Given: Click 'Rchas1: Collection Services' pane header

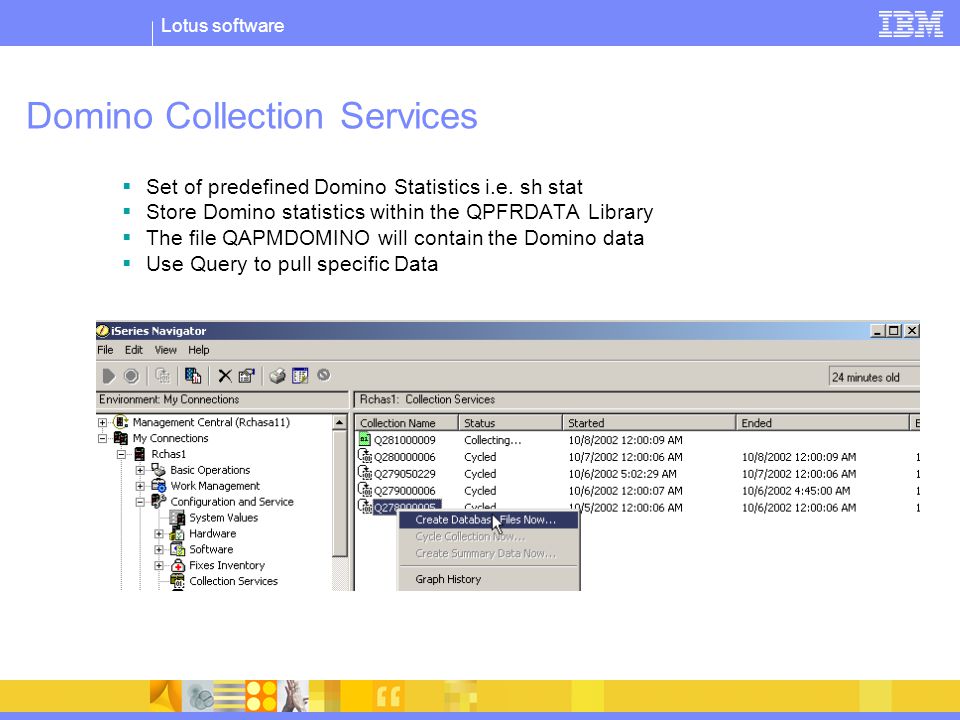Looking at the screenshot, I should click(x=637, y=399).
